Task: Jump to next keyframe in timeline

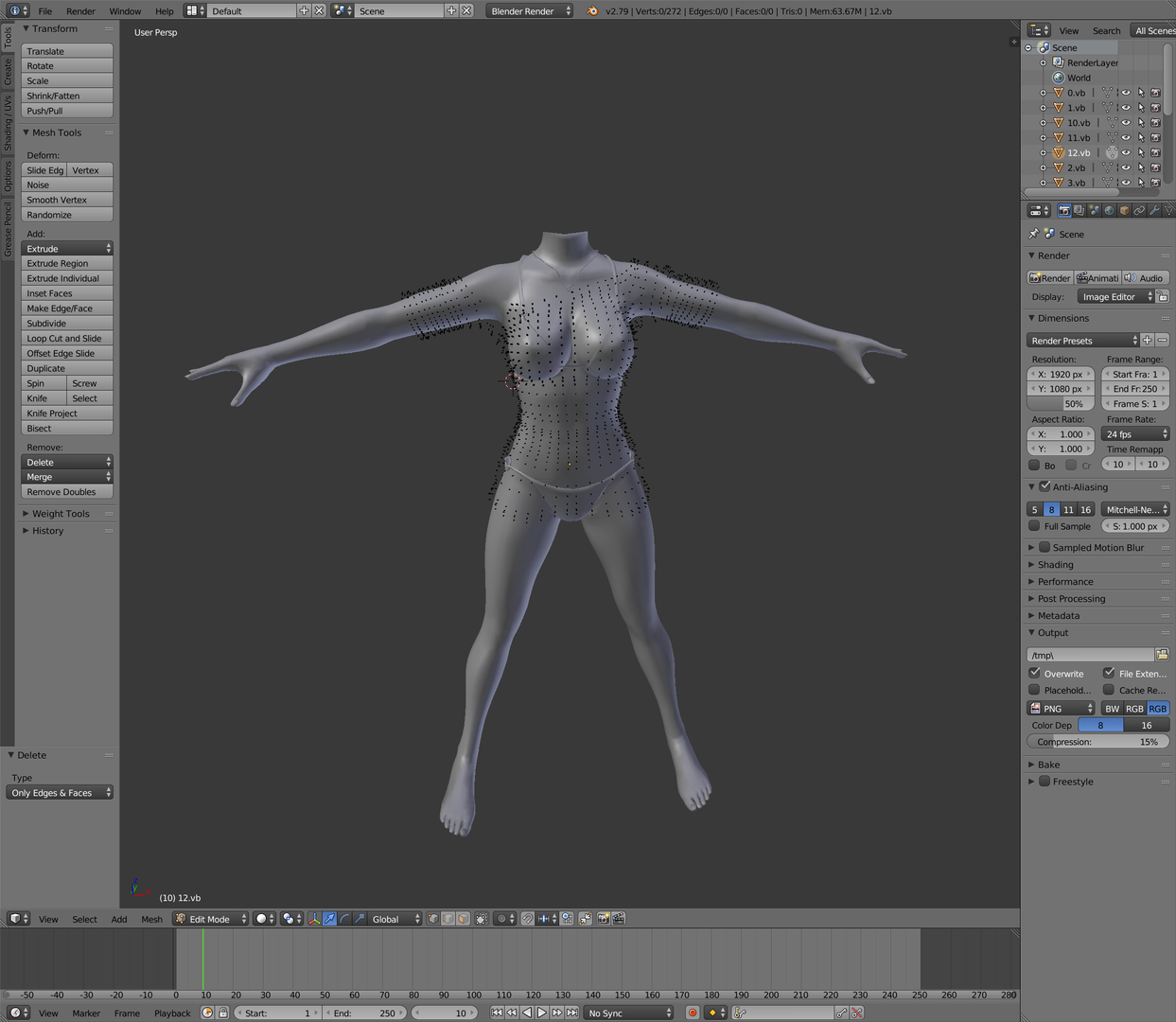Action: [557, 1013]
